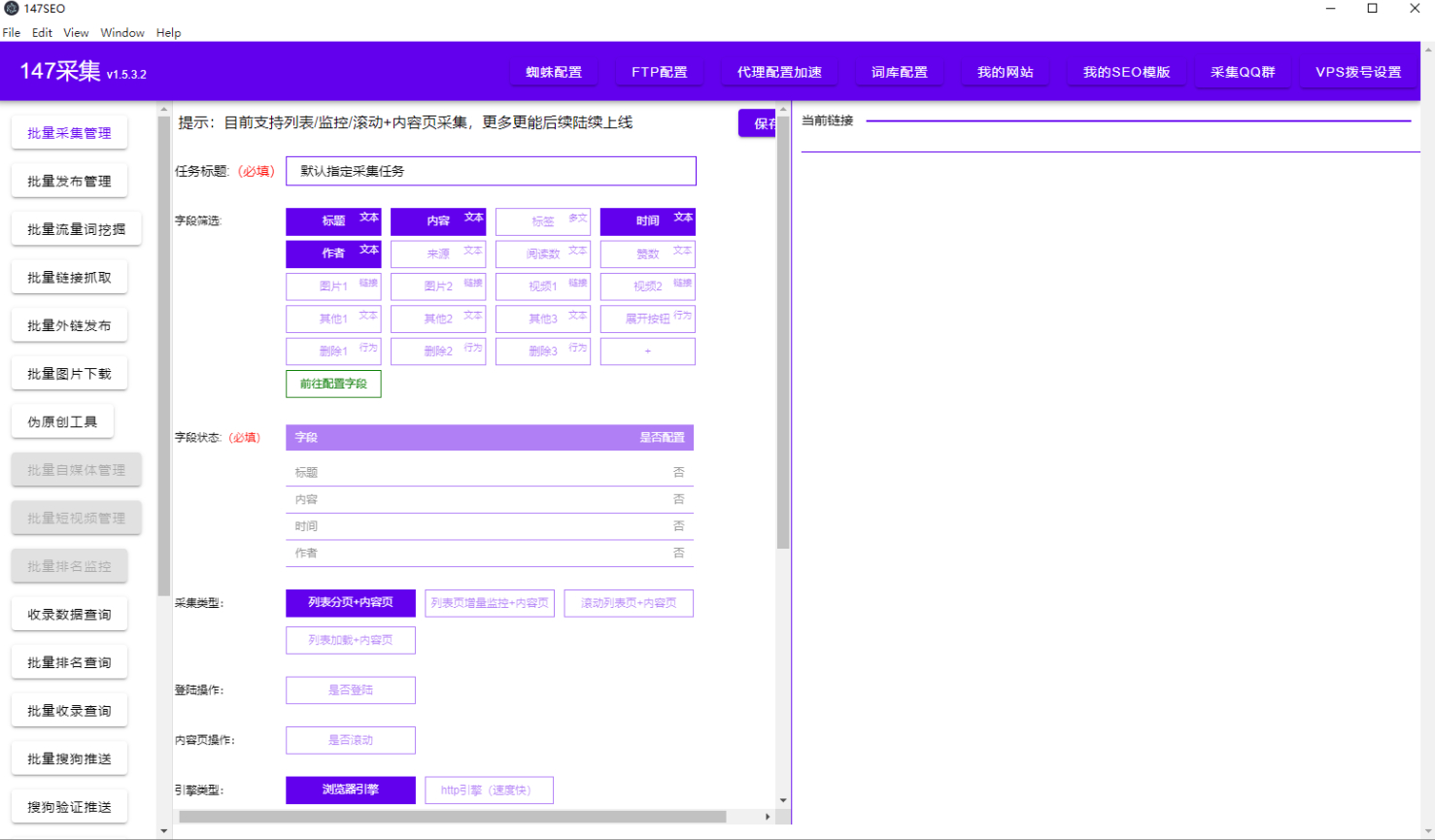
Task: Open VPS拨号设置 settings
Action: coord(1358,72)
